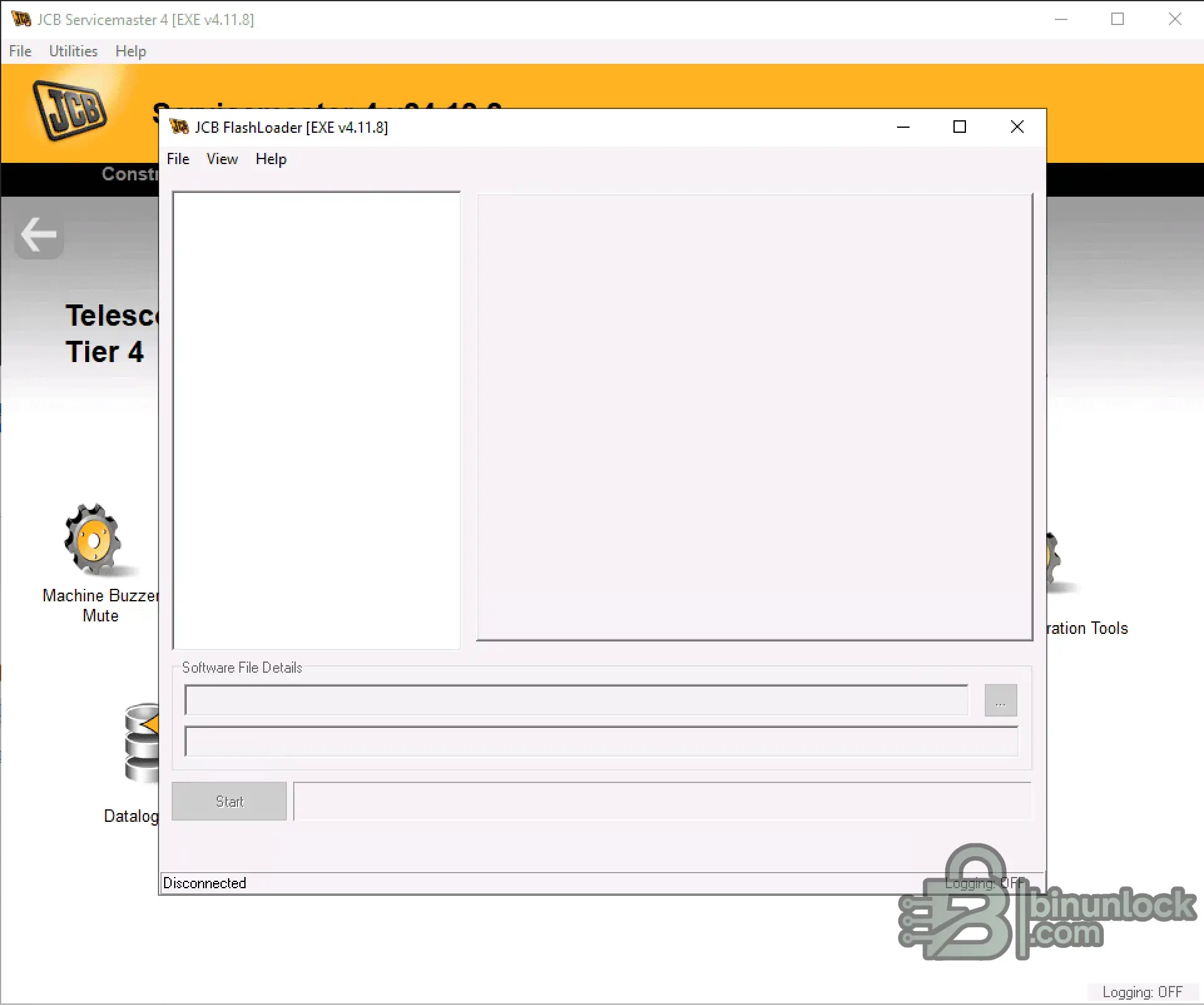Close the JCB FlashLoader window
The height and width of the screenshot is (1006, 1204).
1017,127
